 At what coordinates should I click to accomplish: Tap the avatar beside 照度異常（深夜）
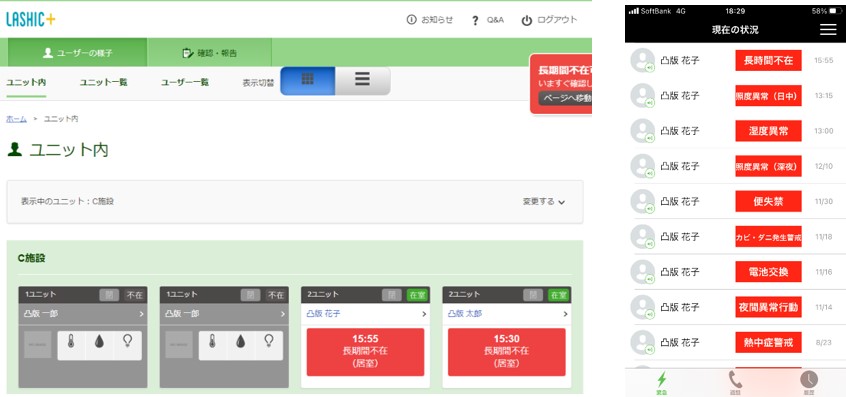pyautogui.click(x=643, y=166)
